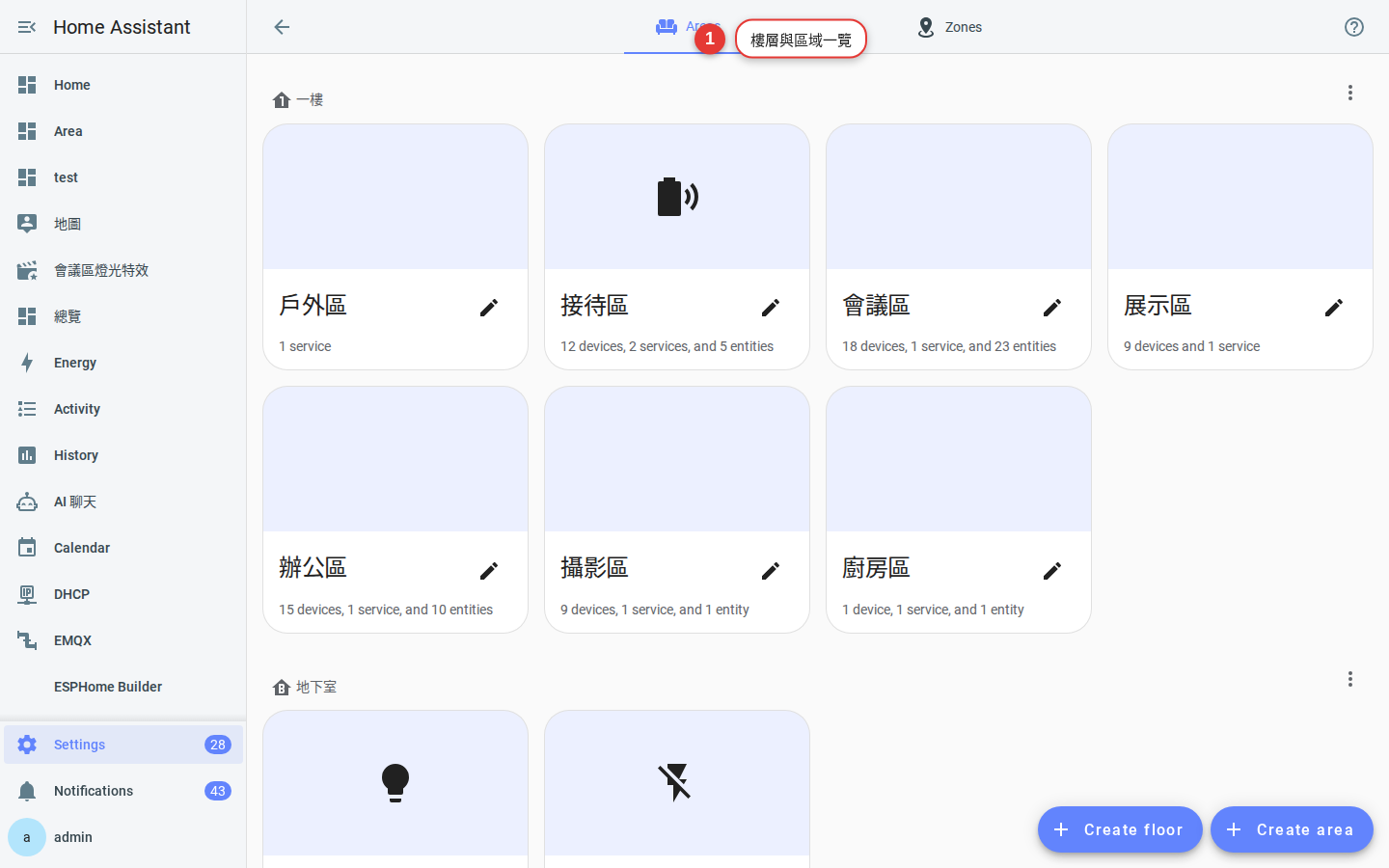The image size is (1389, 868).
Task: Open the help question mark icon
Action: pos(1354,27)
